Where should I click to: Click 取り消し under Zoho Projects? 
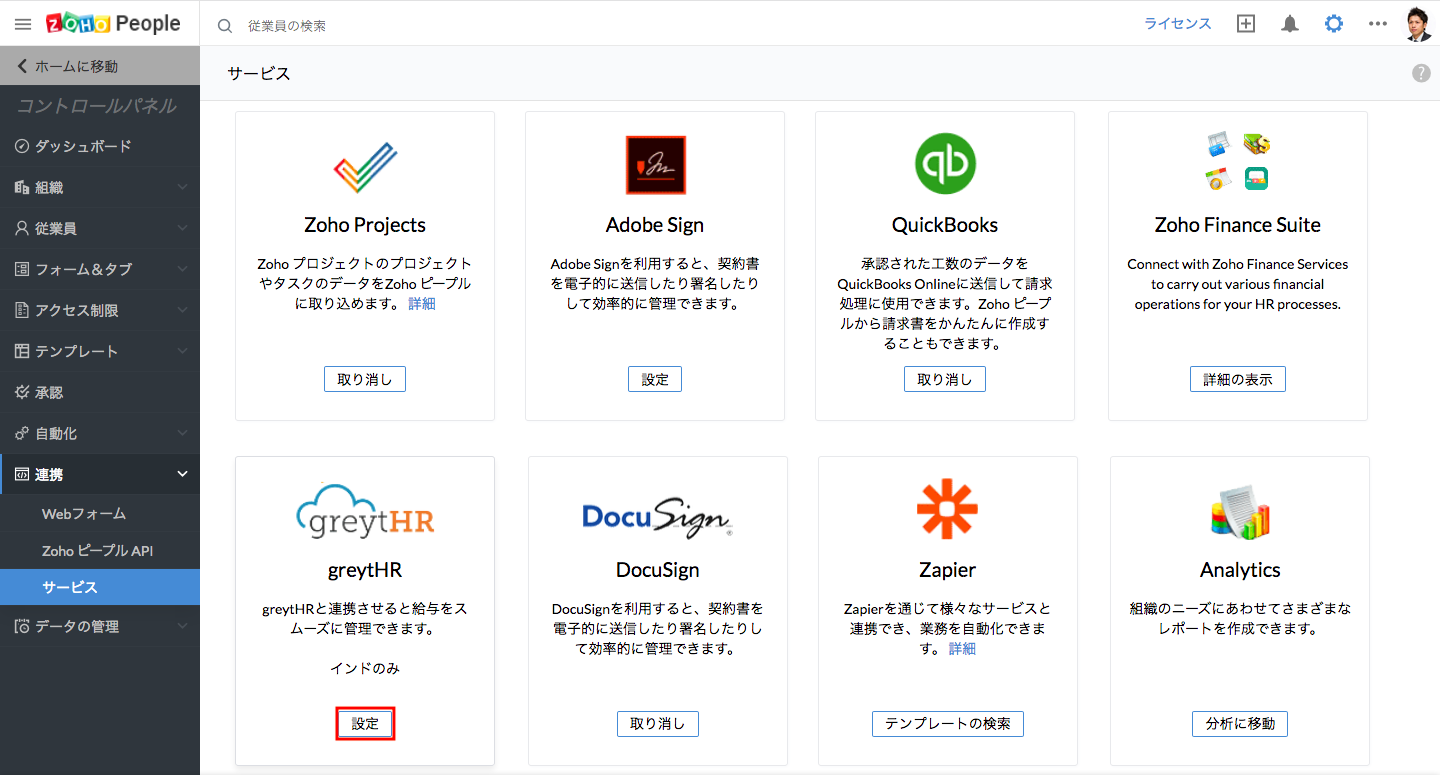[x=365, y=379]
